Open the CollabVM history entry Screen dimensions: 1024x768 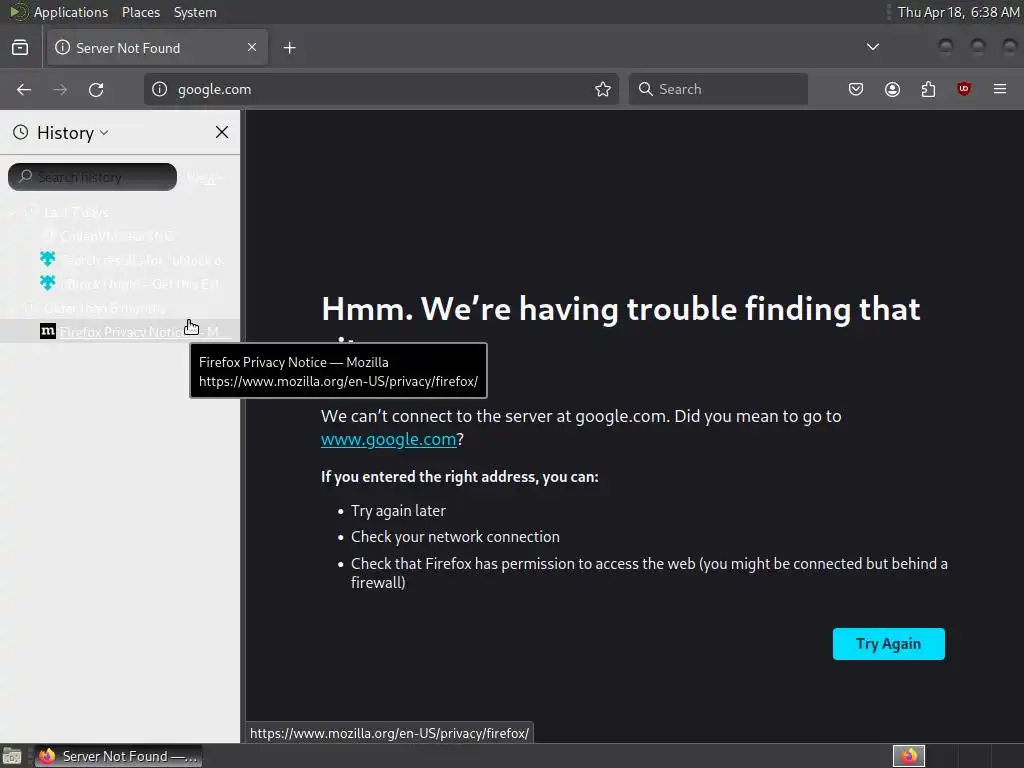point(118,236)
